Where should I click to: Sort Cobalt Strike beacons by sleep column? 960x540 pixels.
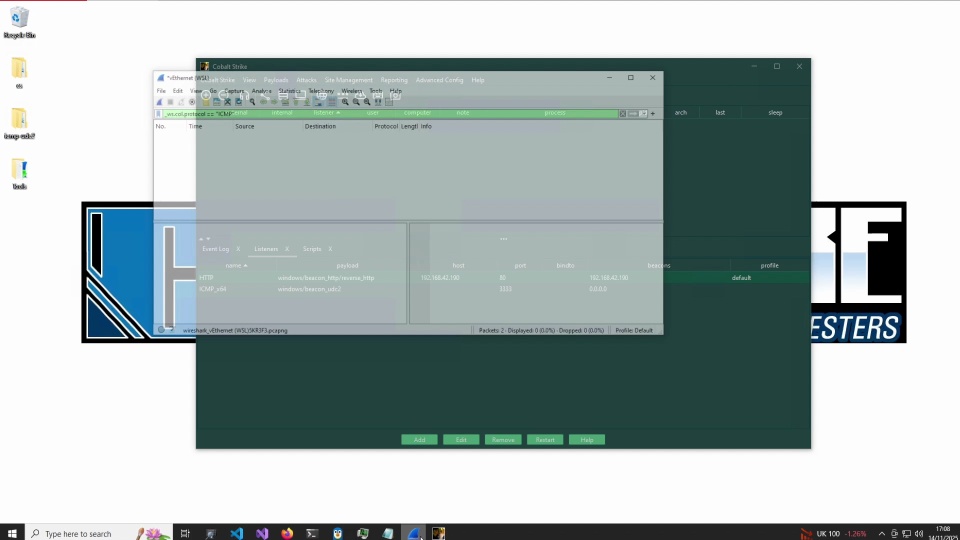click(775, 113)
